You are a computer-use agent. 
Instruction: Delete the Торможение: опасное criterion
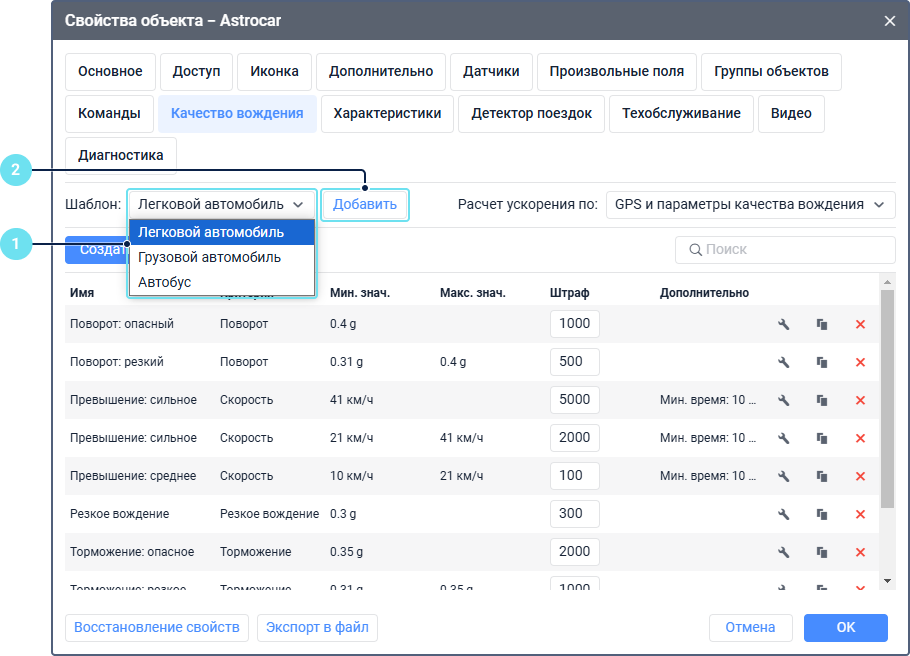(860, 552)
